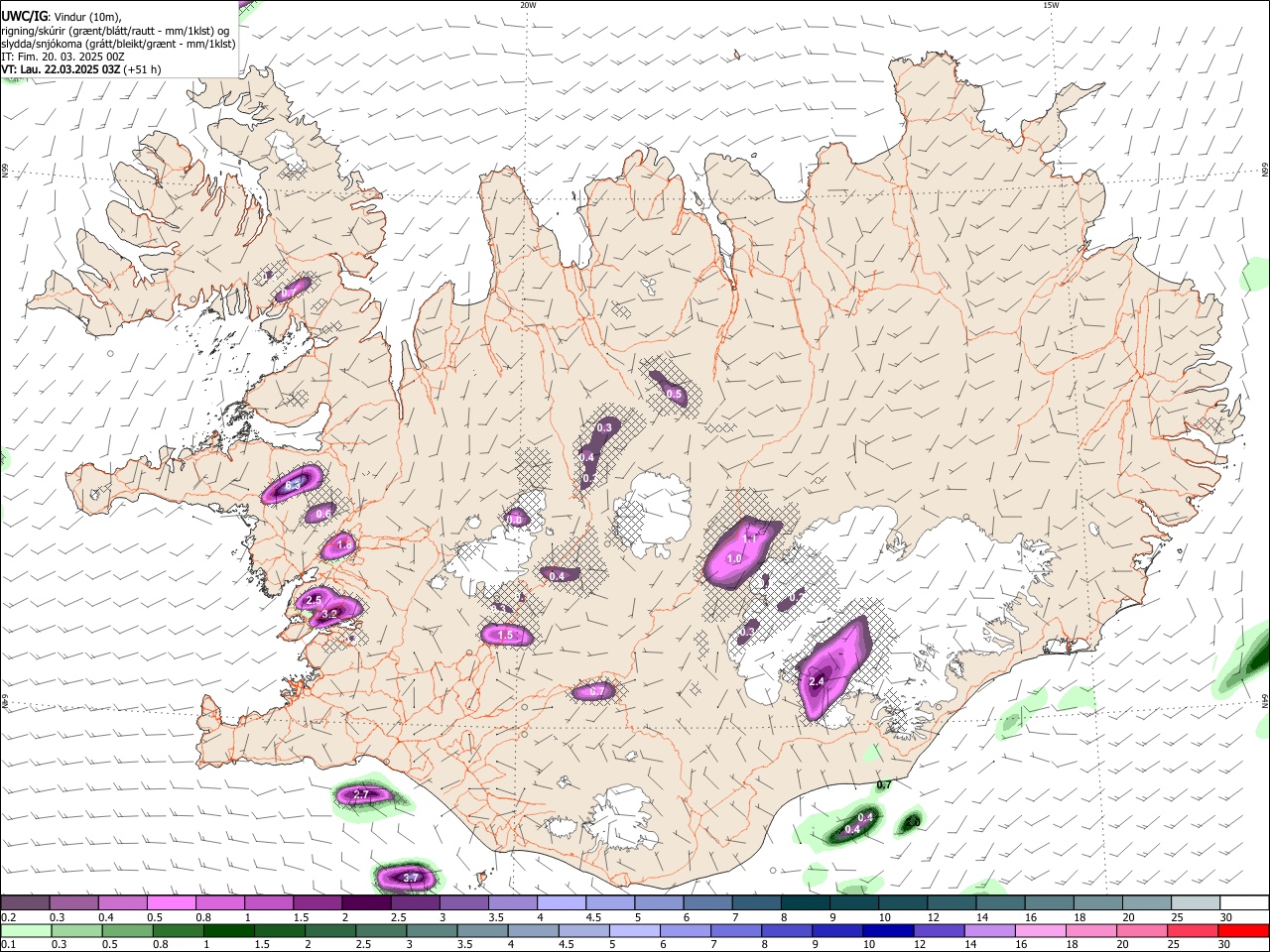1270x952 pixels.
Task: Click the pale green 0.1–0.3 rain legend swatch
Action: pos(28,931)
